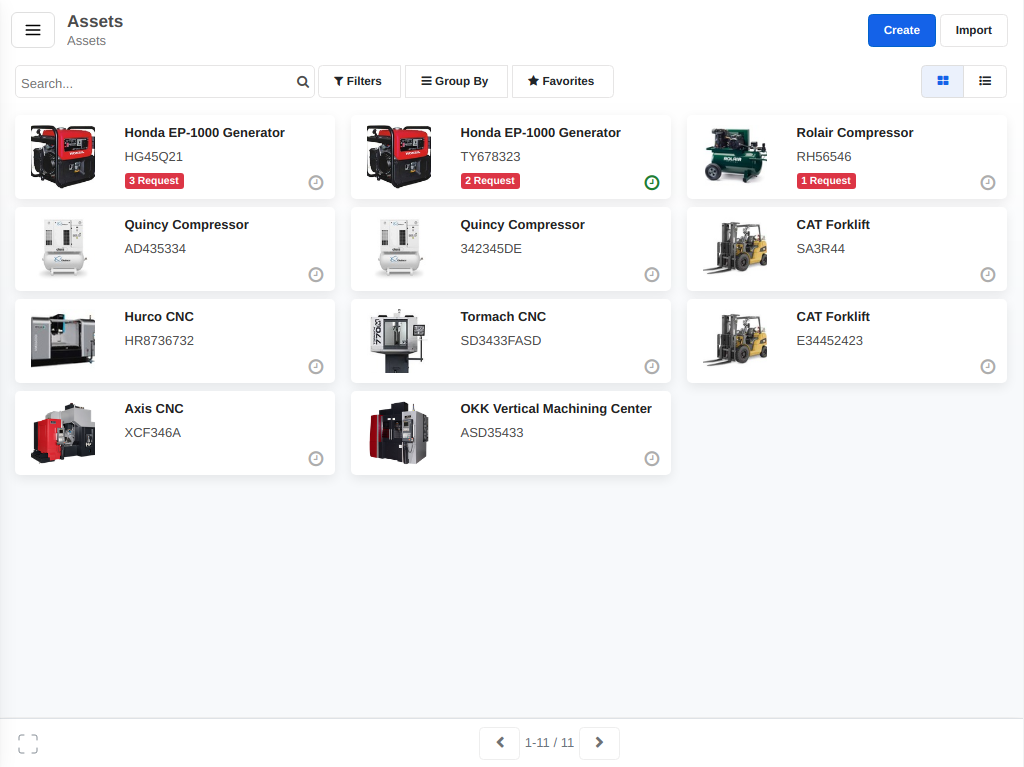Click the red 3 Request badge on HG45Q21
Image resolution: width=1024 pixels, height=767 pixels.
(154, 180)
